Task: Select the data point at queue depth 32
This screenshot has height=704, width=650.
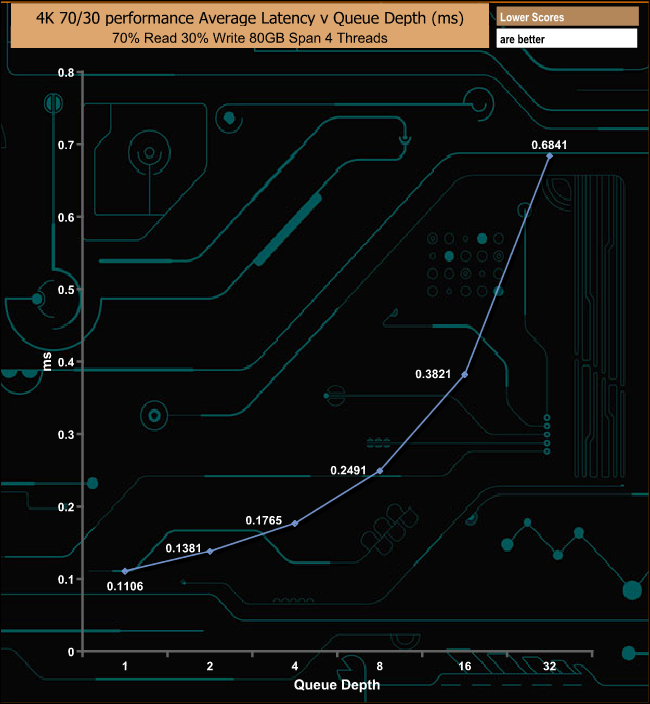Action: point(549,156)
